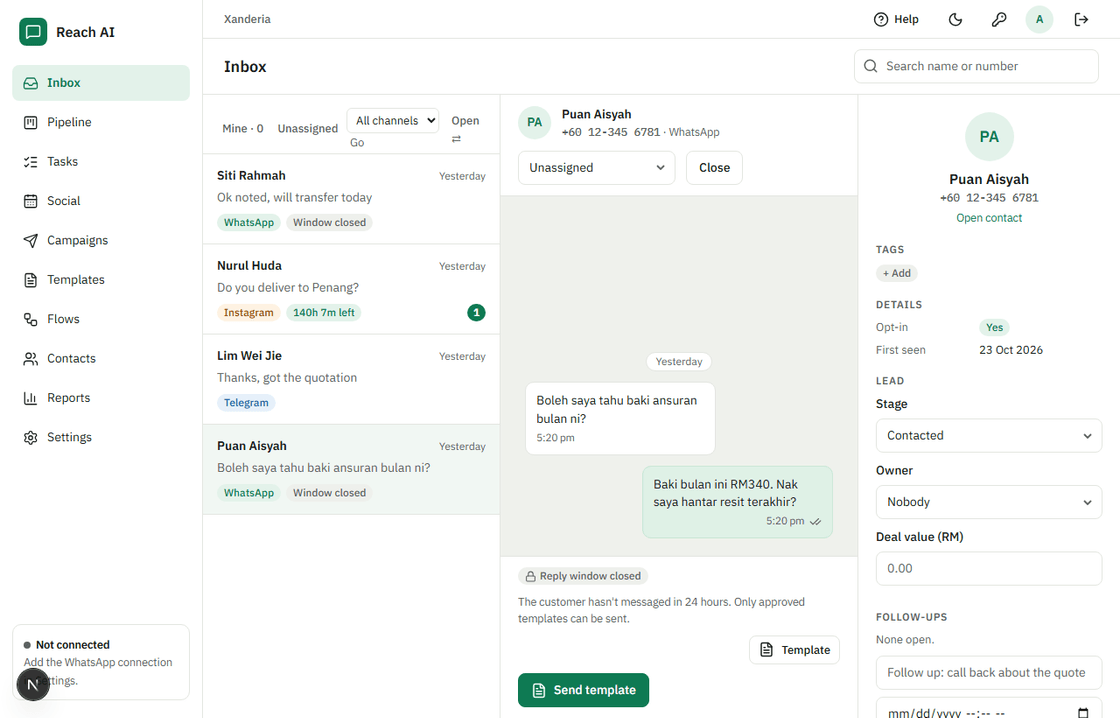
Task: Click the Contacts people icon
Action: point(30,359)
